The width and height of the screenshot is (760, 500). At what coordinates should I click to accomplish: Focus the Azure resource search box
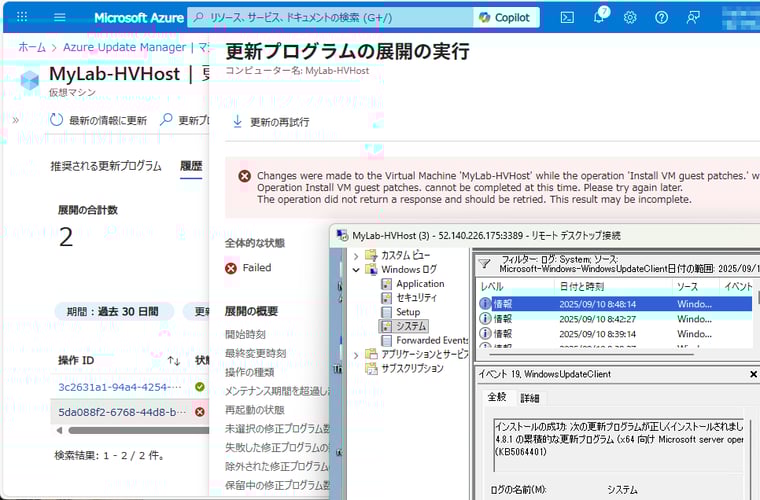[330, 18]
